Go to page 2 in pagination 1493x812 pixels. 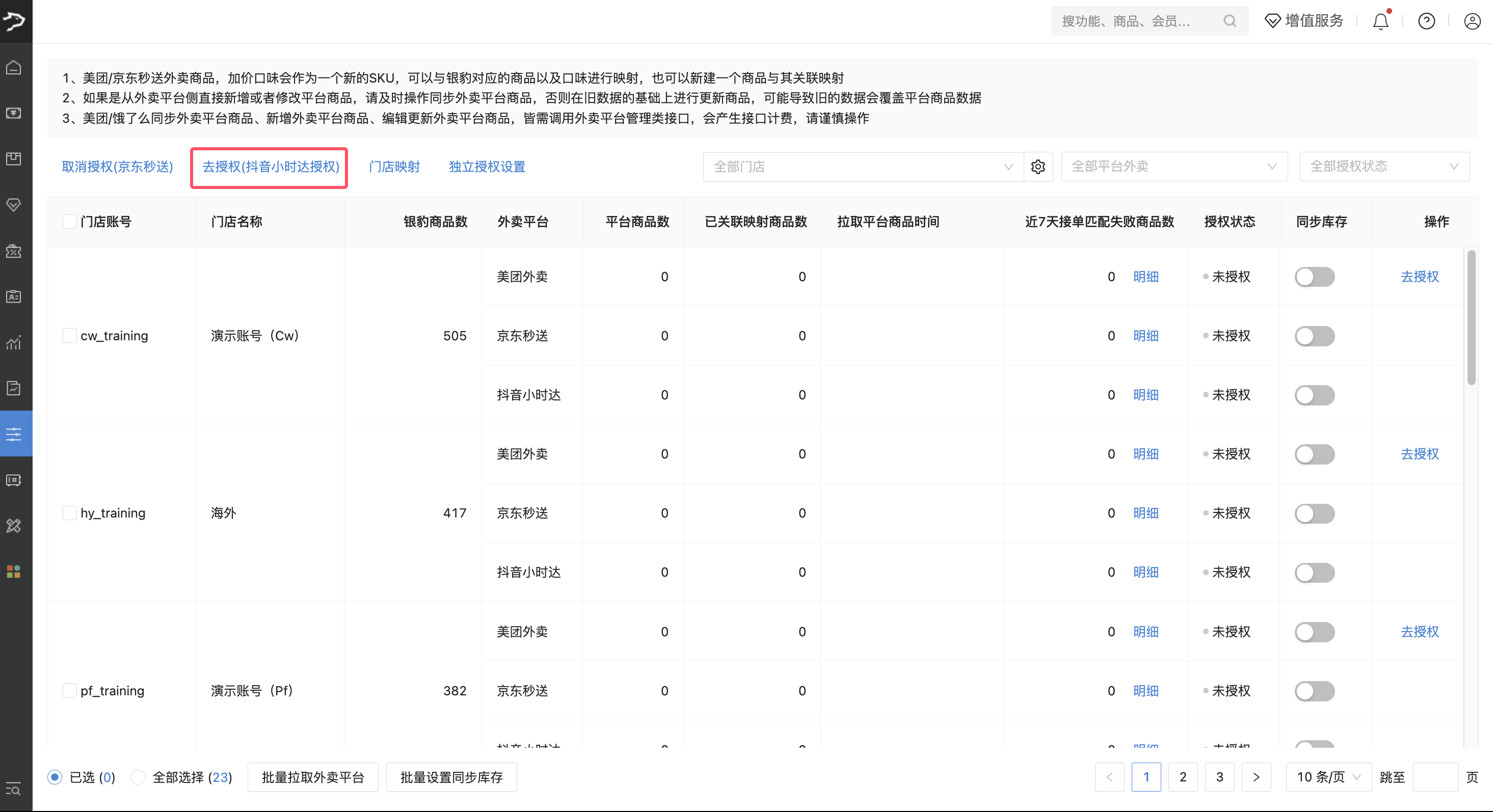click(x=1183, y=777)
